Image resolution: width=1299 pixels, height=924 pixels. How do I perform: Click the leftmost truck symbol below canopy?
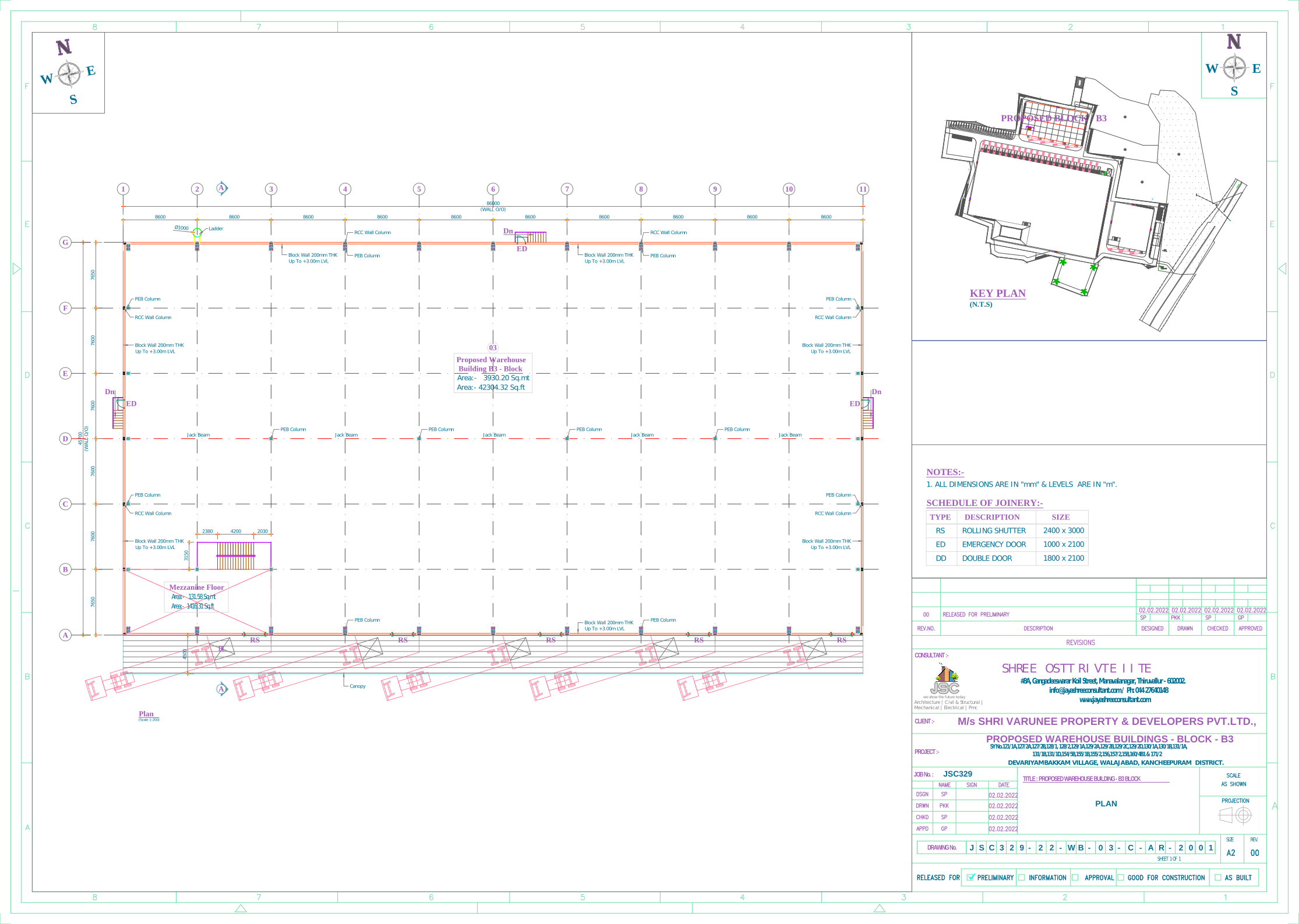tap(110, 684)
